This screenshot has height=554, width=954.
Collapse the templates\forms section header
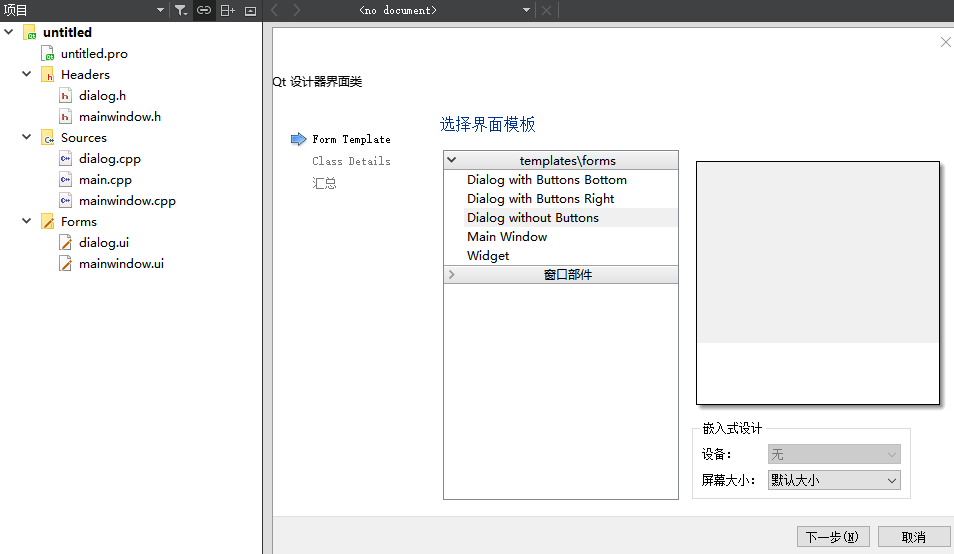click(x=452, y=160)
